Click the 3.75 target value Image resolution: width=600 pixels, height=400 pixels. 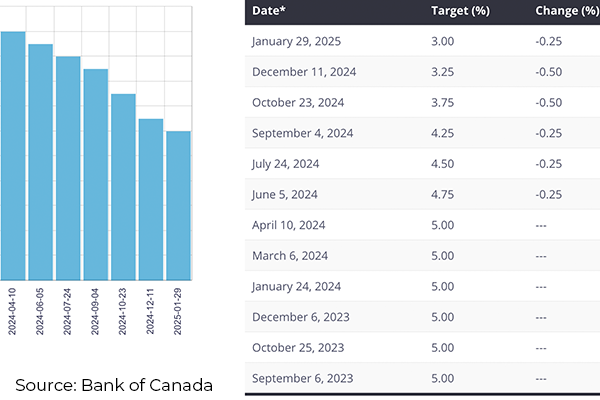(x=444, y=103)
